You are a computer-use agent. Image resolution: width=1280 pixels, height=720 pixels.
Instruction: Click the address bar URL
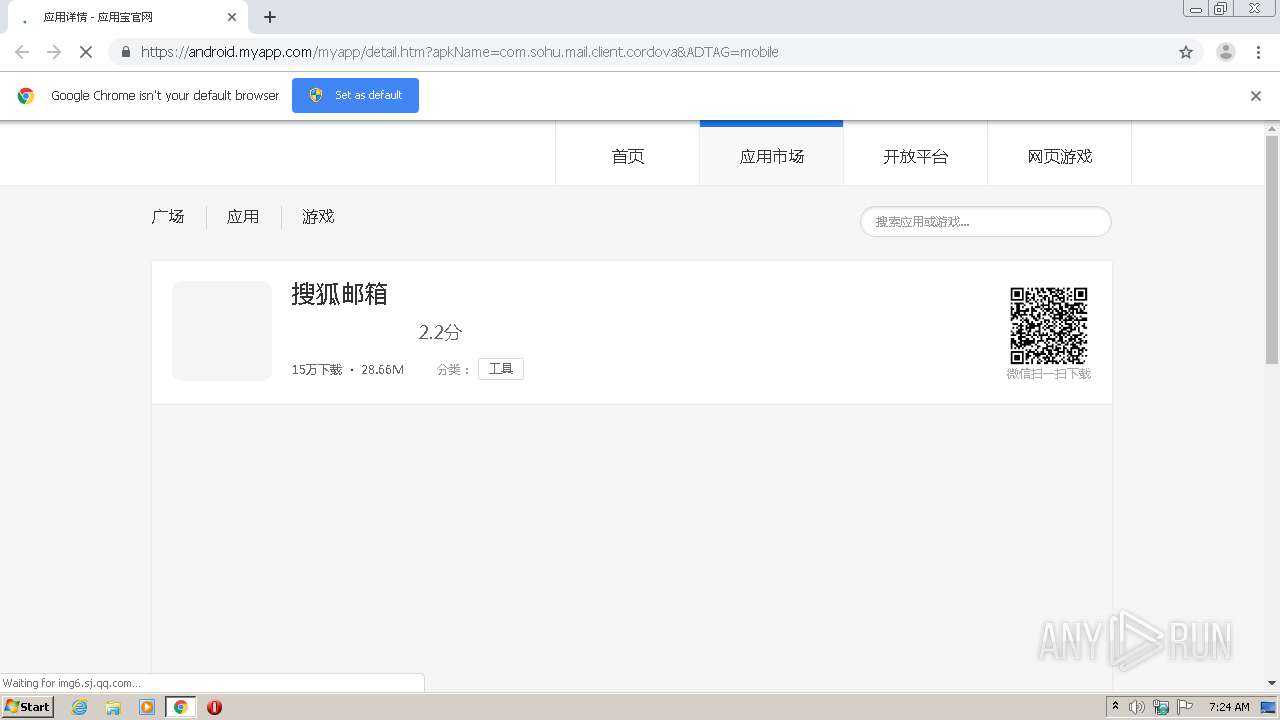(x=459, y=52)
